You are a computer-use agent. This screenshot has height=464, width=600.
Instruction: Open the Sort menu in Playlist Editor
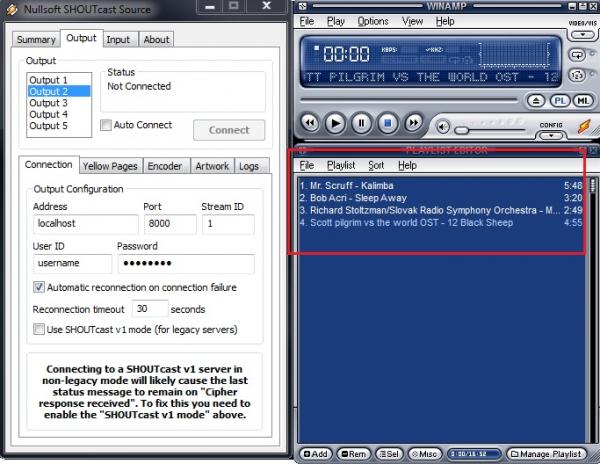click(x=376, y=165)
